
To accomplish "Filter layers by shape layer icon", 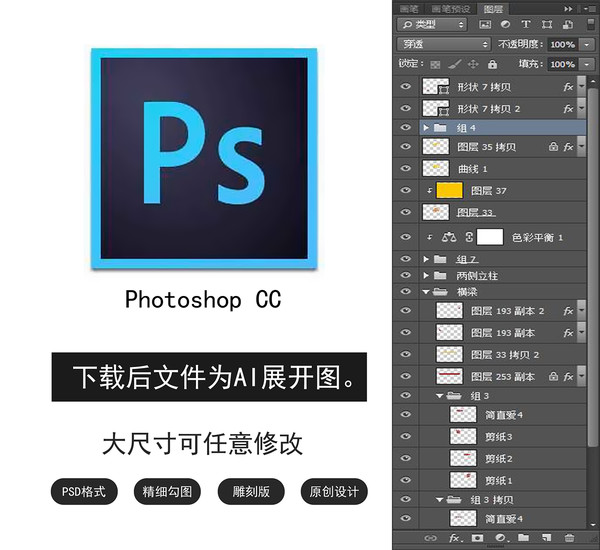I will [547, 24].
